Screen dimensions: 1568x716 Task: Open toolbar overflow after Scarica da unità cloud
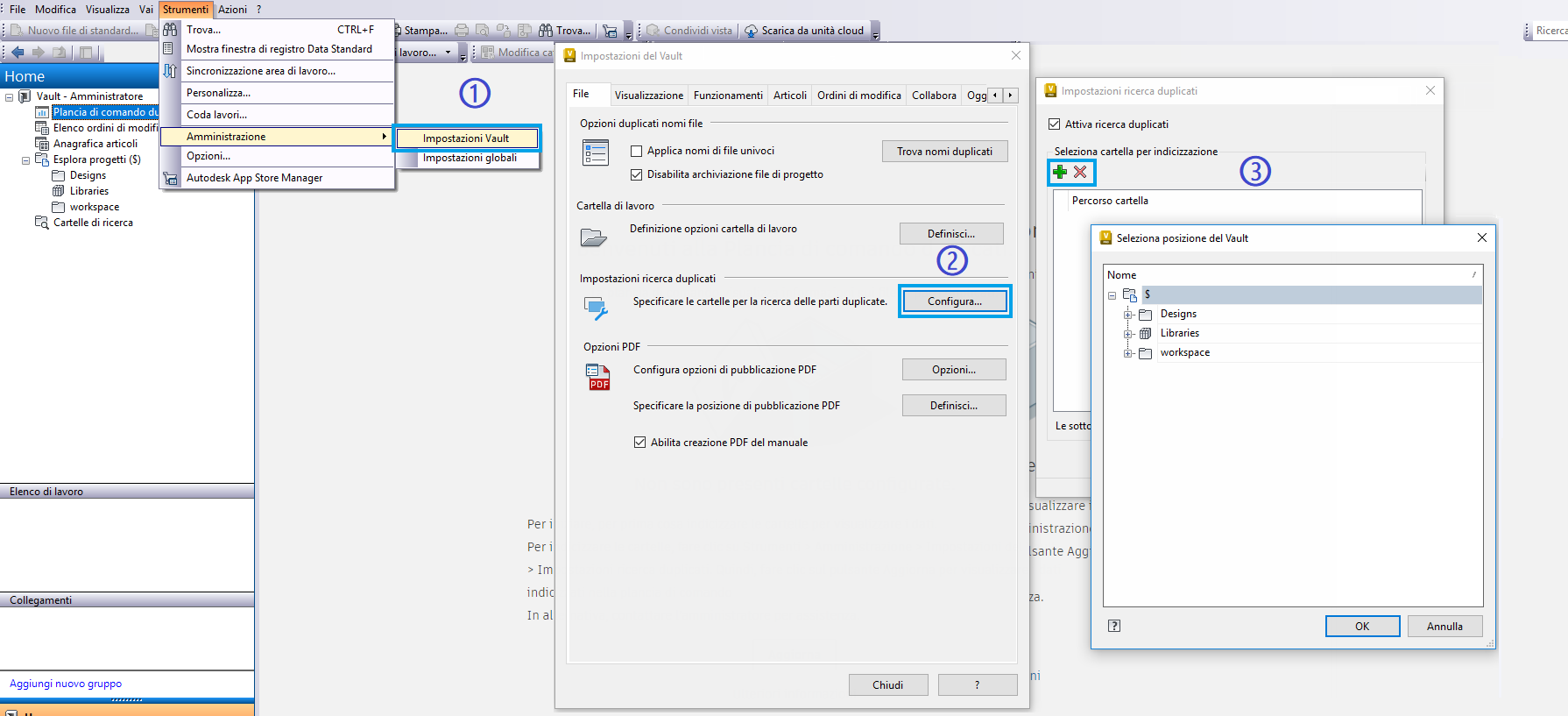[875, 32]
